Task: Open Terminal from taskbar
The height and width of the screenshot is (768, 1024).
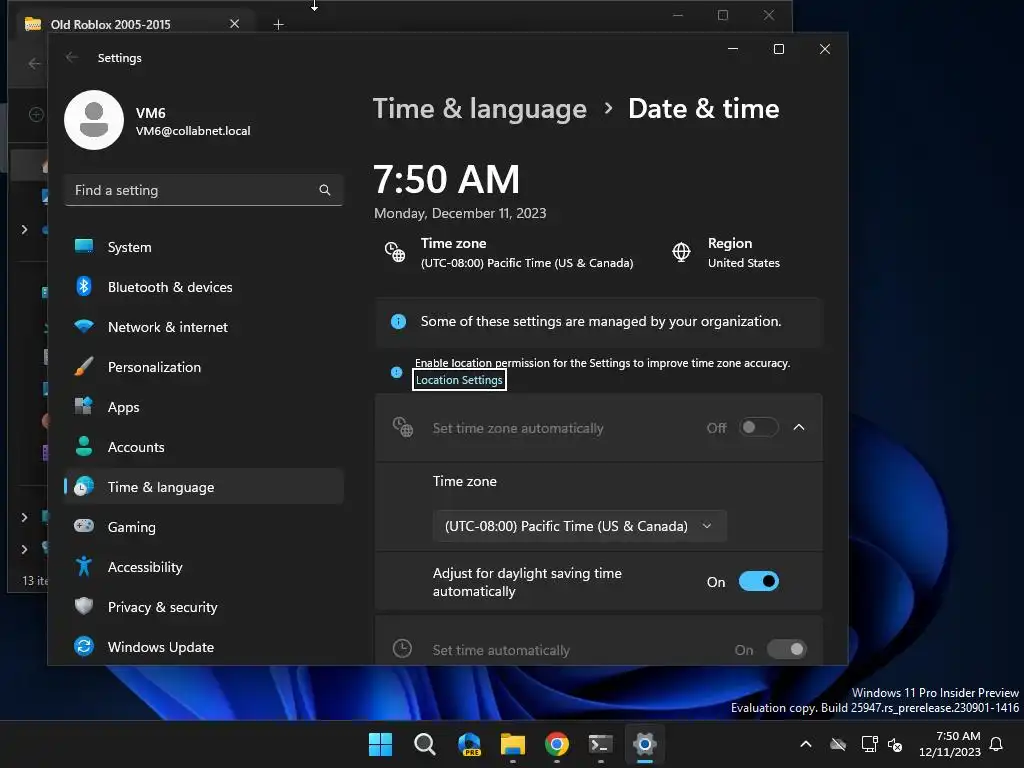Action: click(x=600, y=744)
